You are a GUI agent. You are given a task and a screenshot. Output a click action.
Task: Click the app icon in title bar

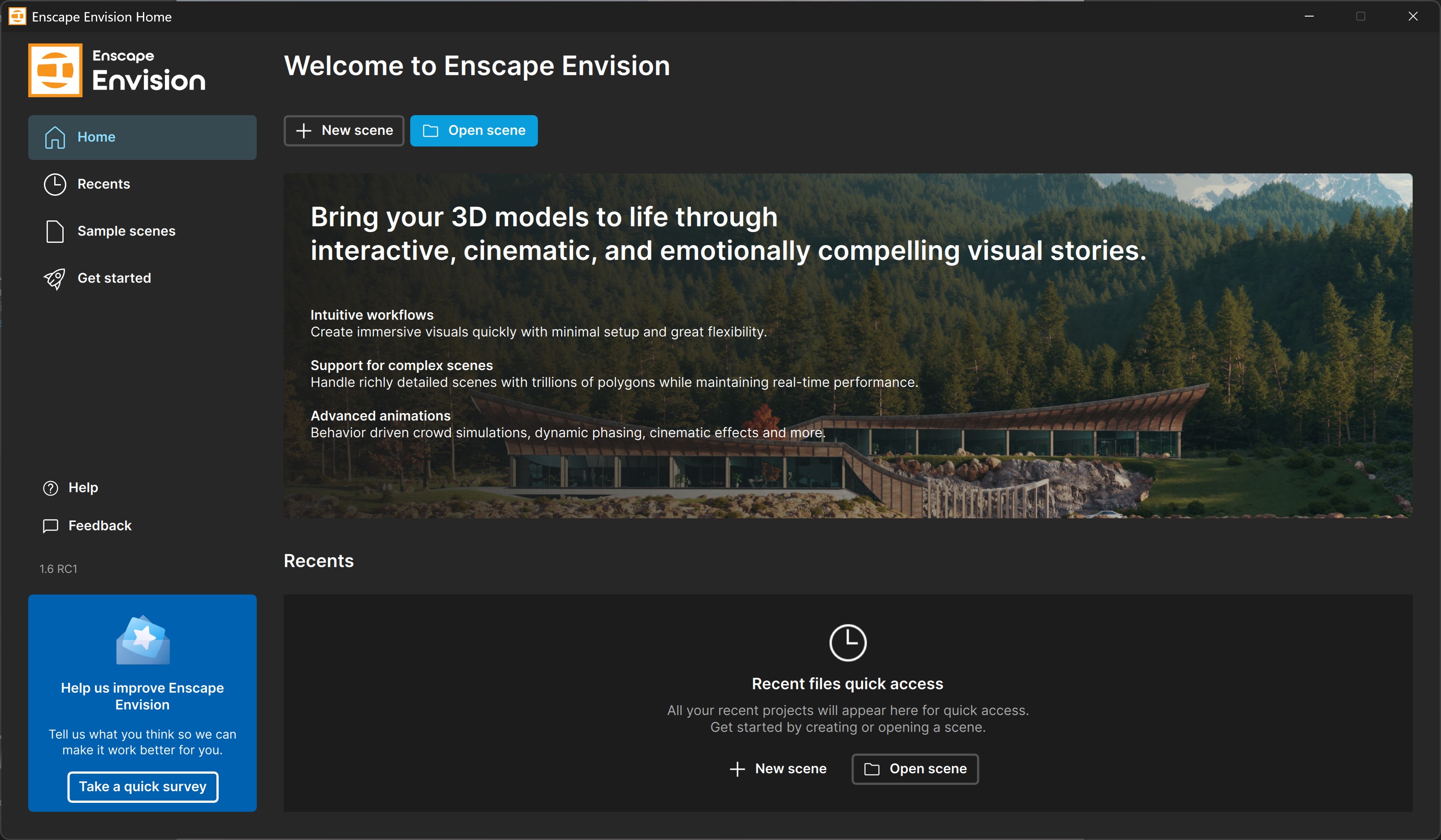click(x=17, y=17)
